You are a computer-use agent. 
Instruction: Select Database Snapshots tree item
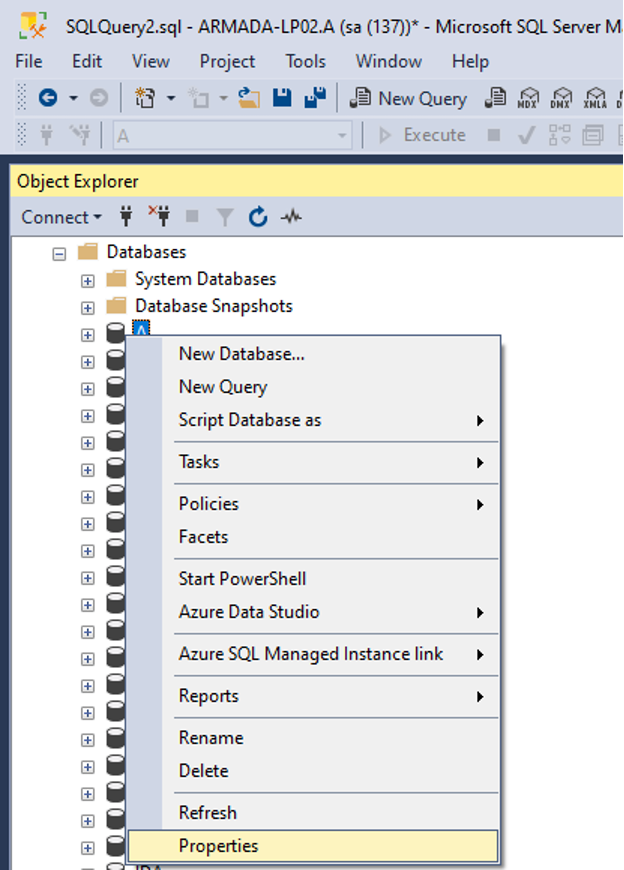pos(214,306)
